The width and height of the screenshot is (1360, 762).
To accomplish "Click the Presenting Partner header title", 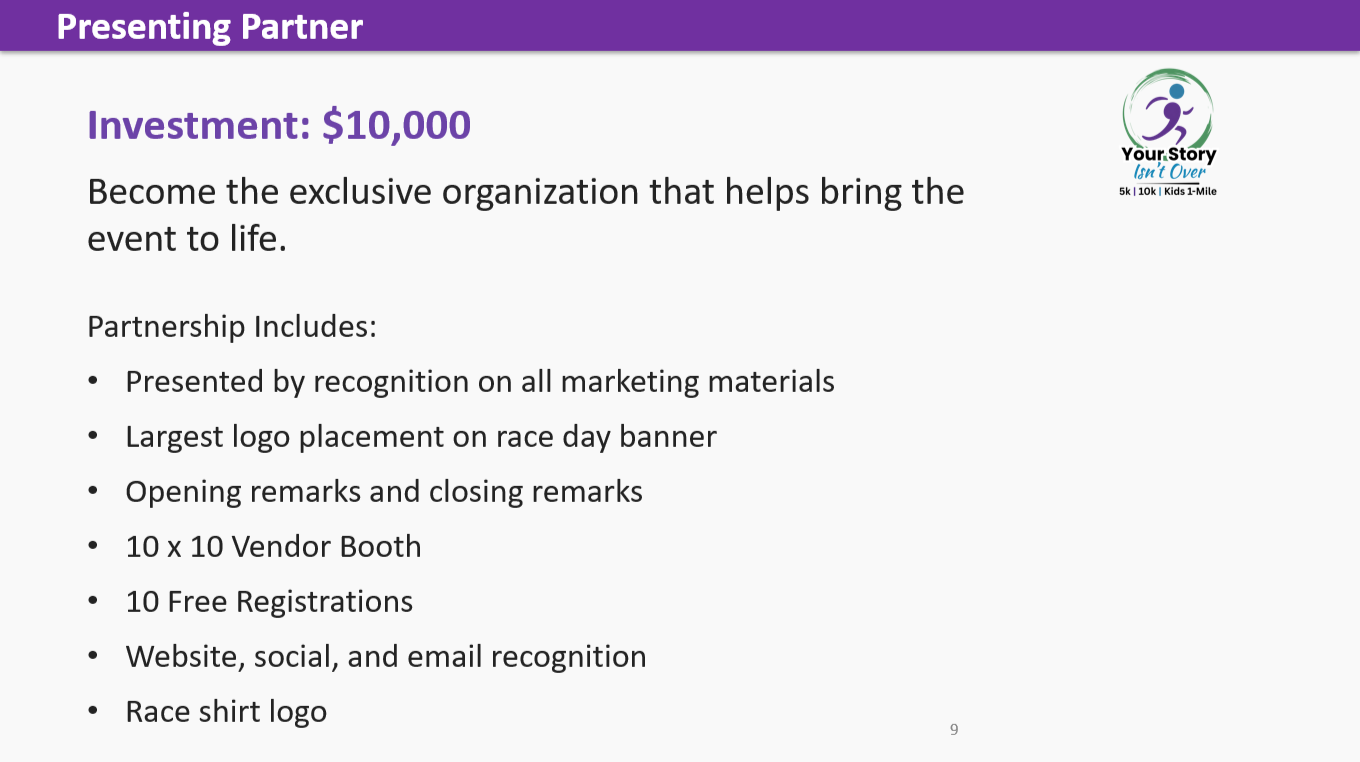I will click(x=210, y=26).
